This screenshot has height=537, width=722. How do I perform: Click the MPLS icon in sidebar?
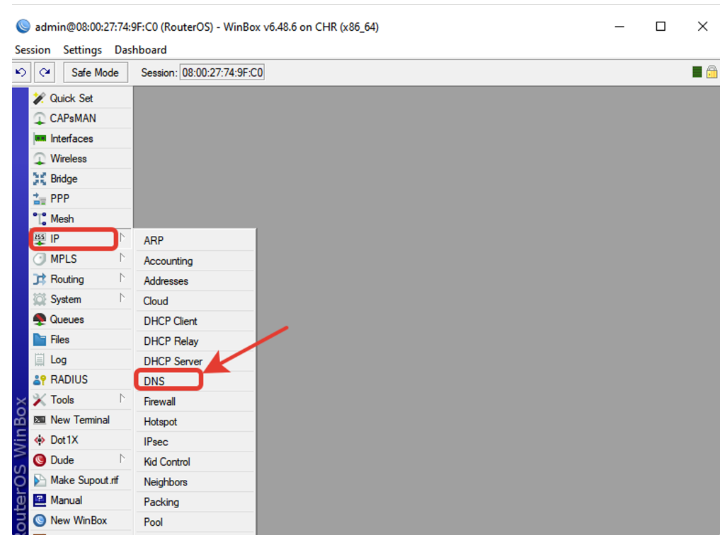tap(40, 259)
